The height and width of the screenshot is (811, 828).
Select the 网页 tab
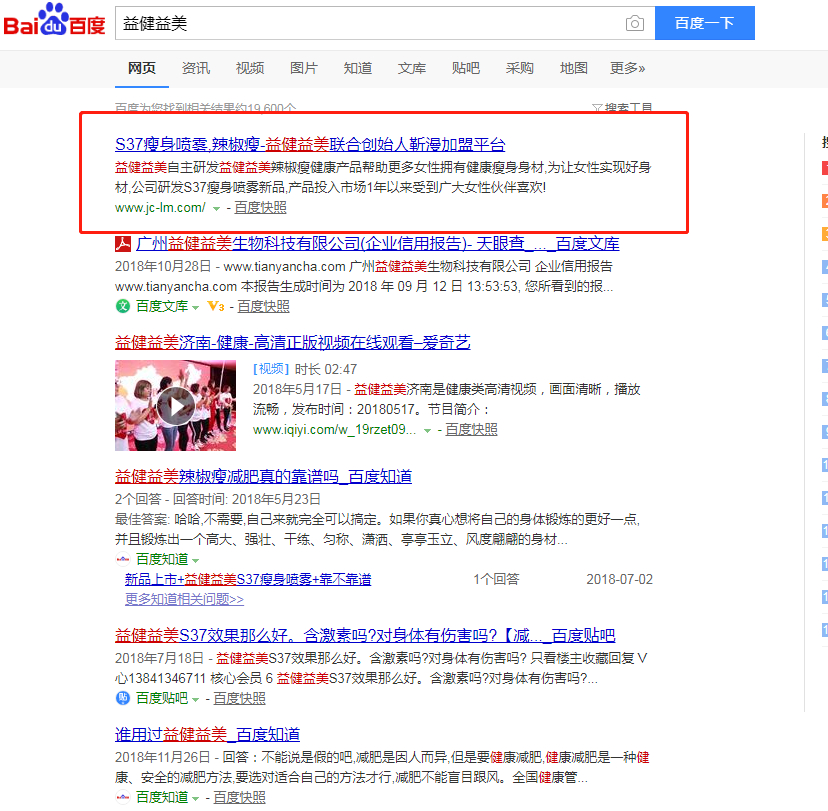[142, 68]
